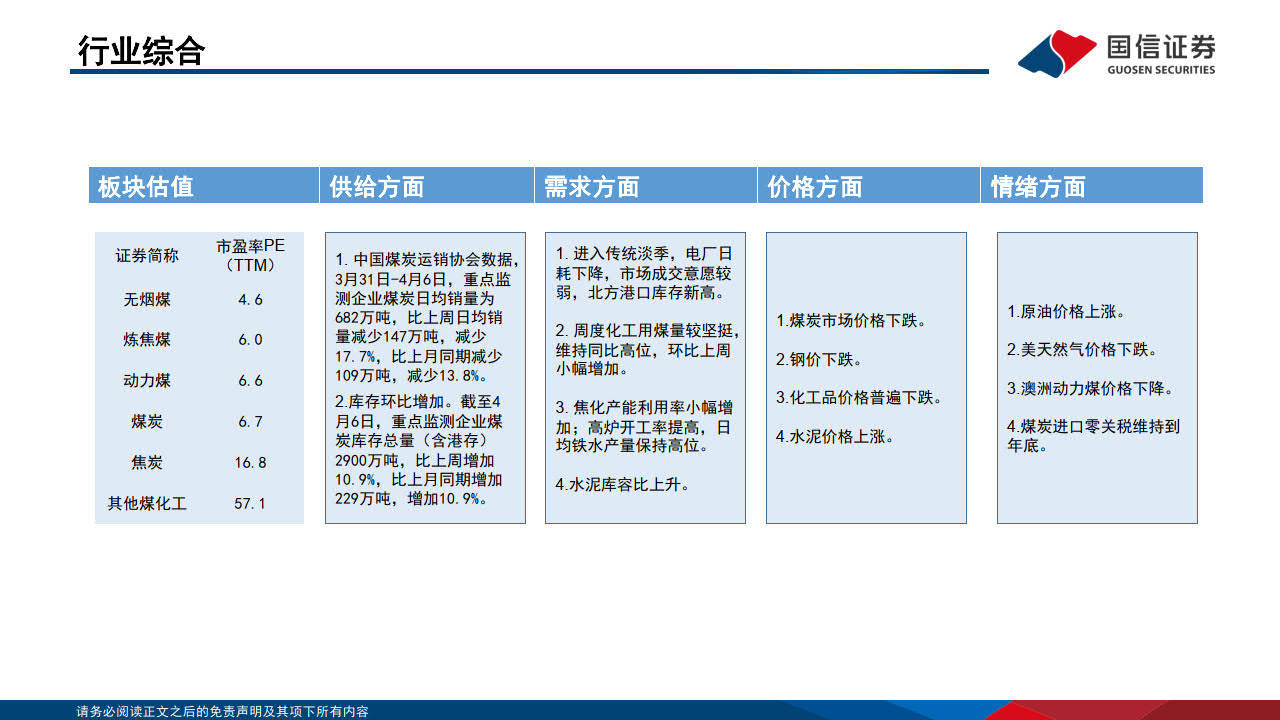
Task: Select the 板块估值 header
Action: pyautogui.click(x=204, y=185)
